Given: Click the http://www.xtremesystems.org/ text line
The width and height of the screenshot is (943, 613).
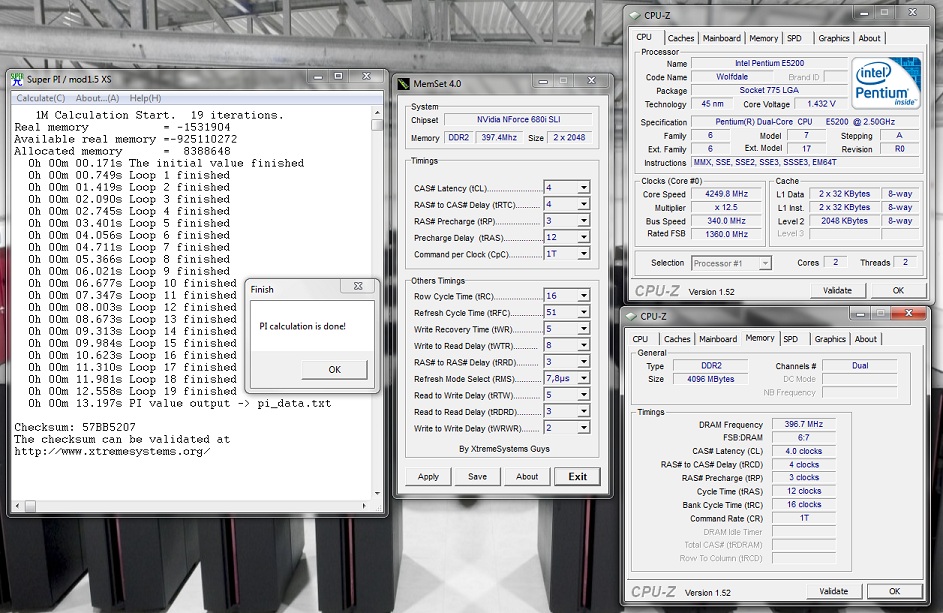Looking at the screenshot, I should (112, 451).
